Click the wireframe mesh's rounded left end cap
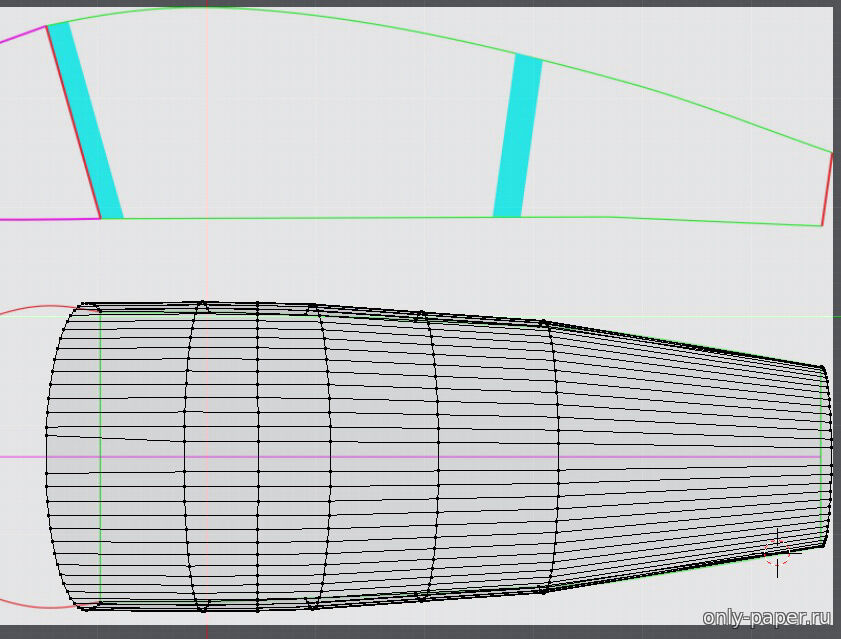 coord(73,456)
